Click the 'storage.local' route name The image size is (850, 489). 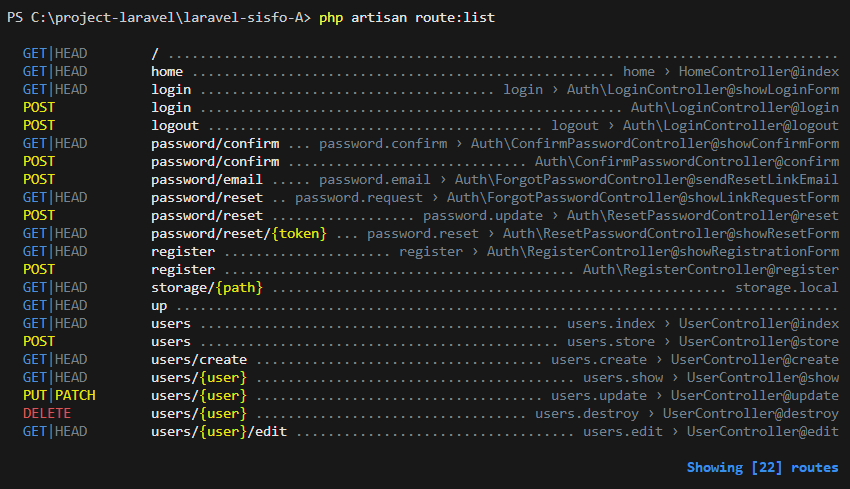(787, 288)
